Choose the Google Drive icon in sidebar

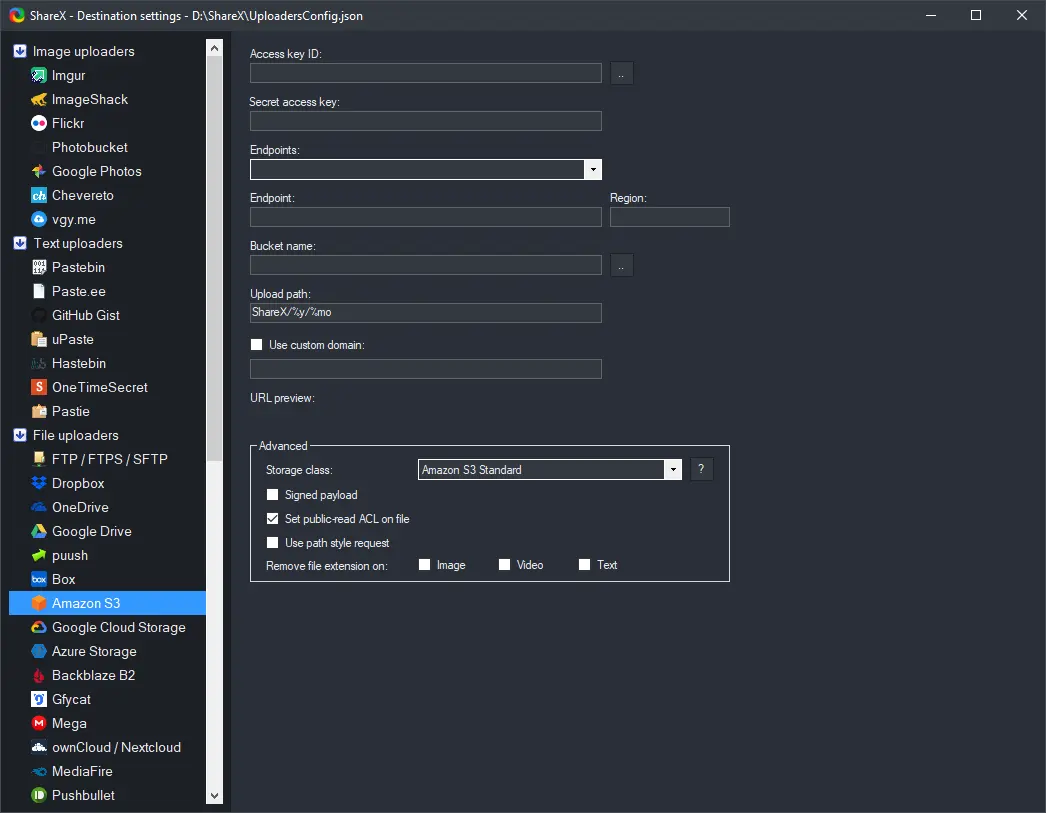point(39,532)
